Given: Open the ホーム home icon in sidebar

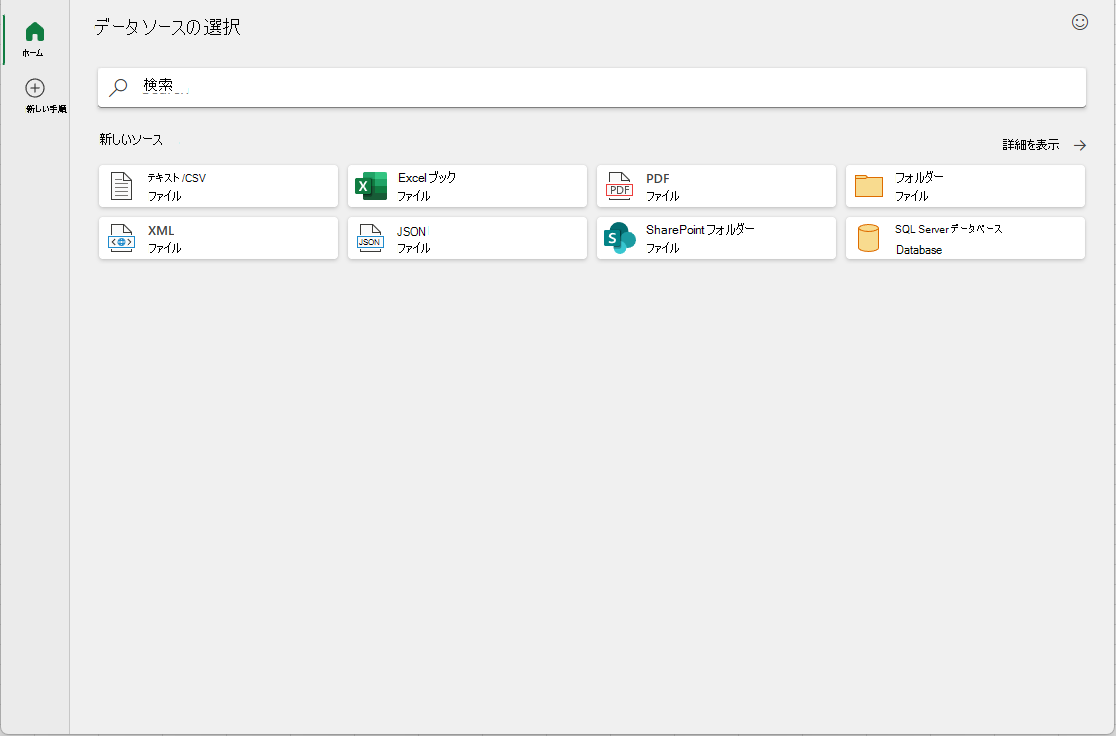Looking at the screenshot, I should (34, 32).
